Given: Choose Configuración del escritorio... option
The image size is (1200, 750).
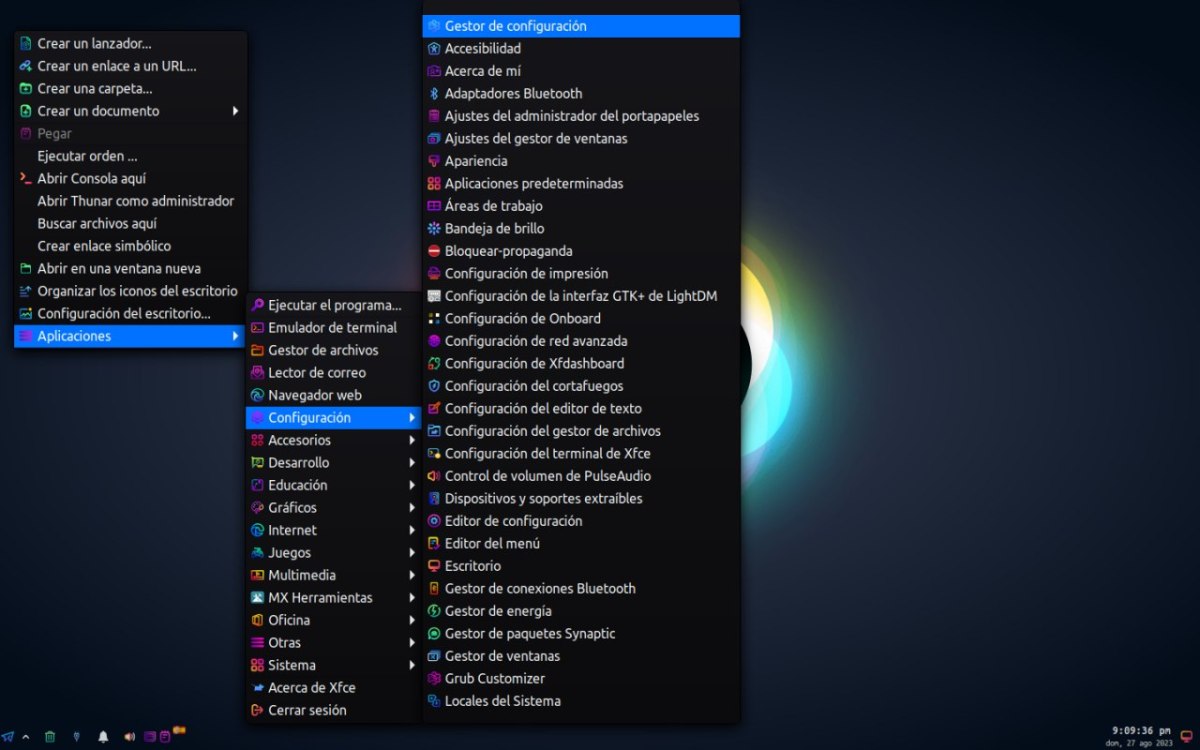Looking at the screenshot, I should [x=124, y=314].
